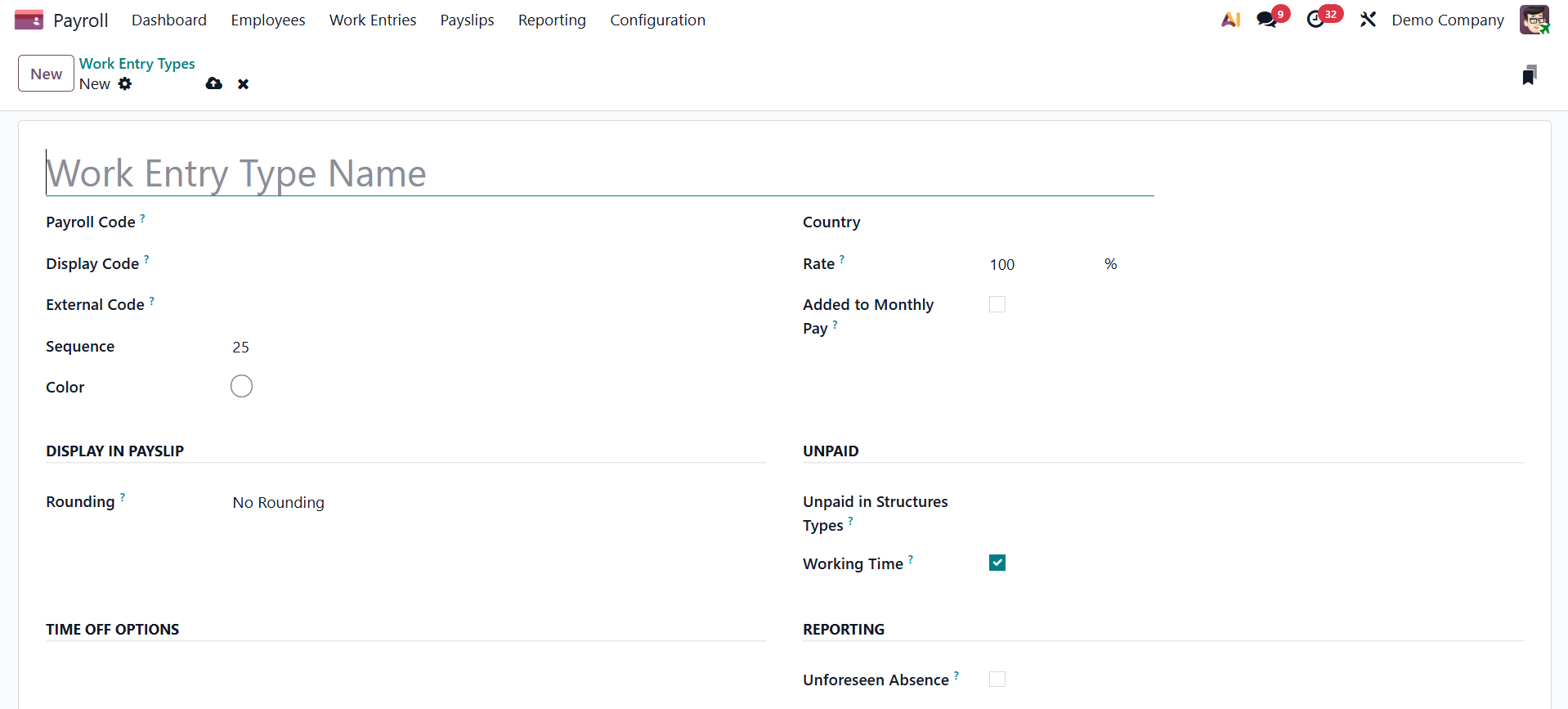
Task: Open the conversations messages icon
Action: click(1267, 20)
